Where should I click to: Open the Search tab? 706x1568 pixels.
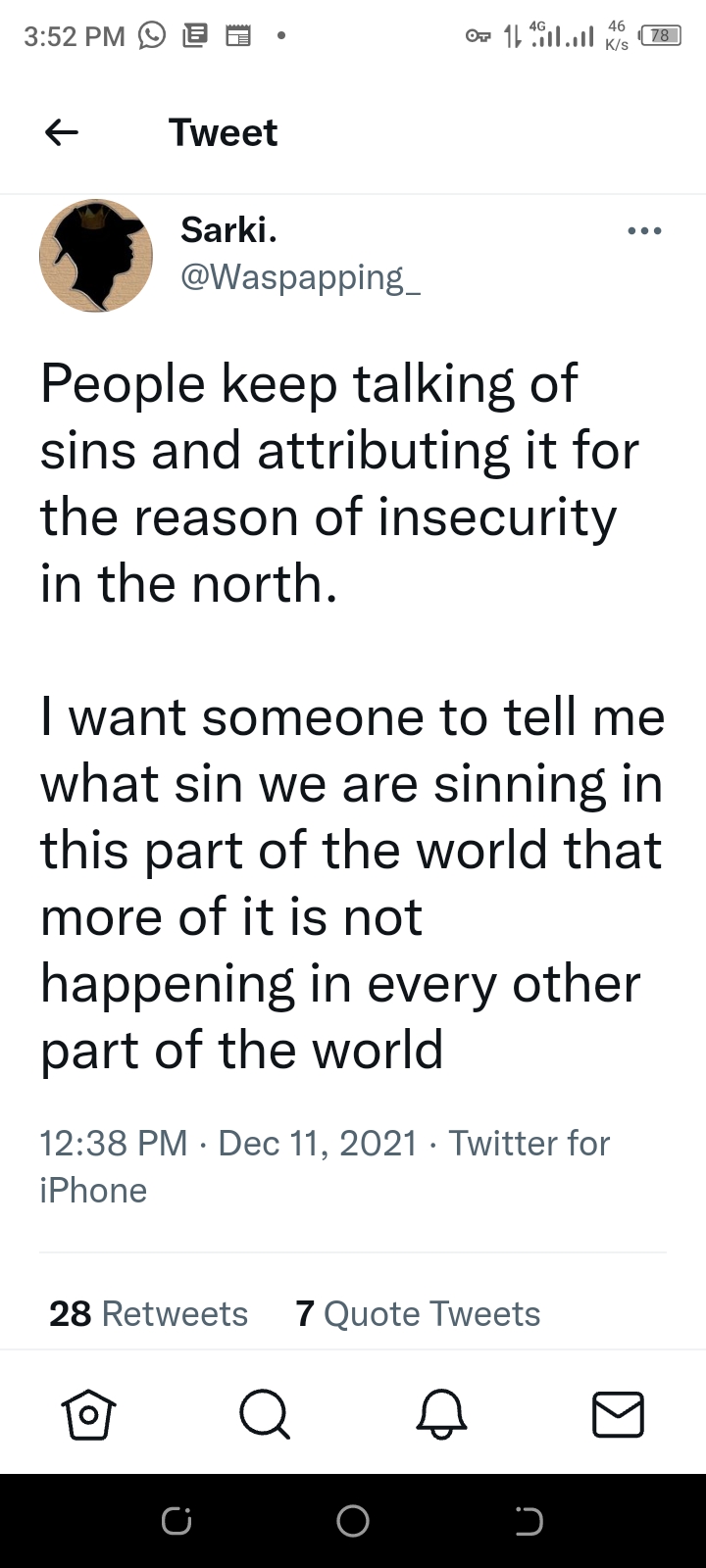click(264, 1414)
